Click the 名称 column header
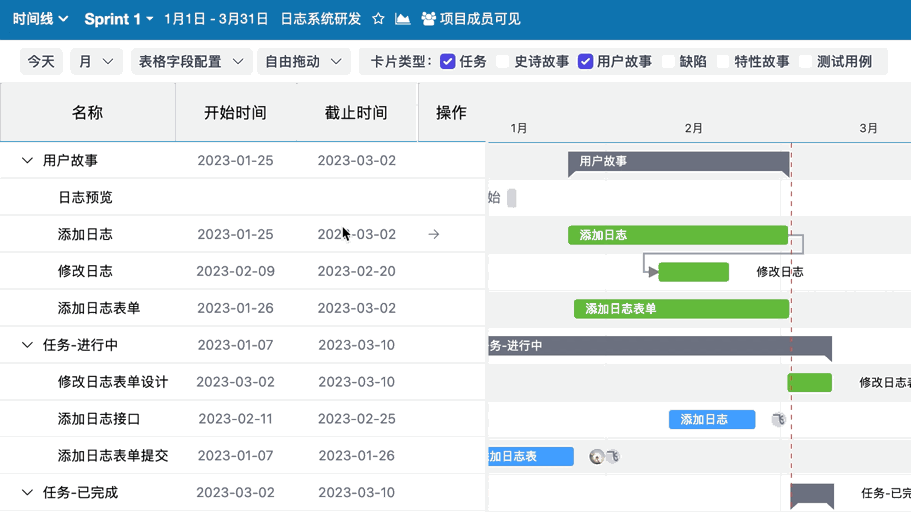Image resolution: width=911 pixels, height=512 pixels. tap(87, 113)
